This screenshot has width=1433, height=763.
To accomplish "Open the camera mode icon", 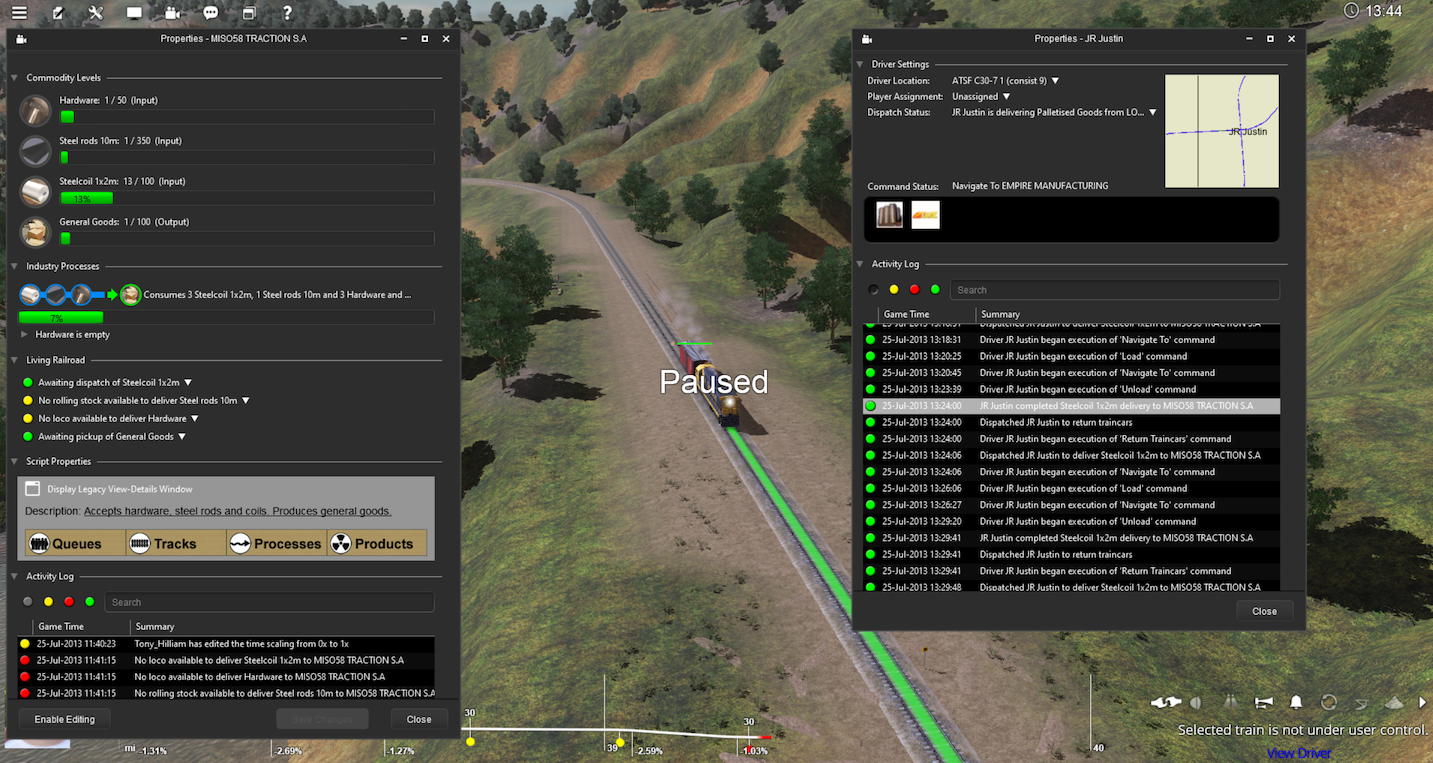I will 171,13.
